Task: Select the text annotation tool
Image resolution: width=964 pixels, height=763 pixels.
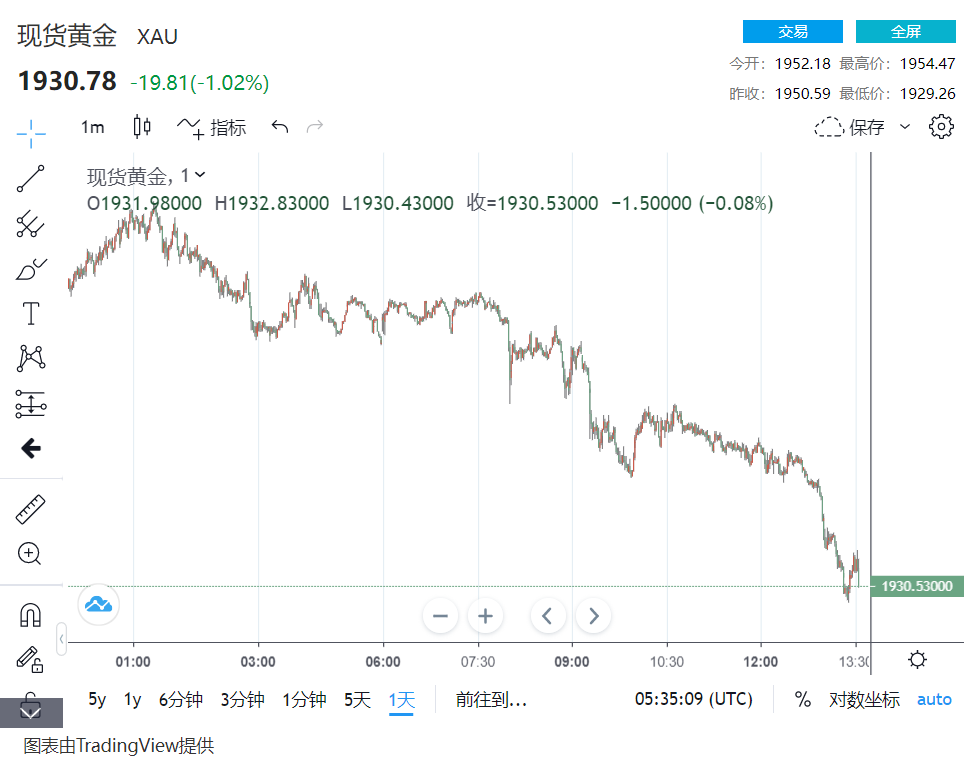Action: point(31,314)
